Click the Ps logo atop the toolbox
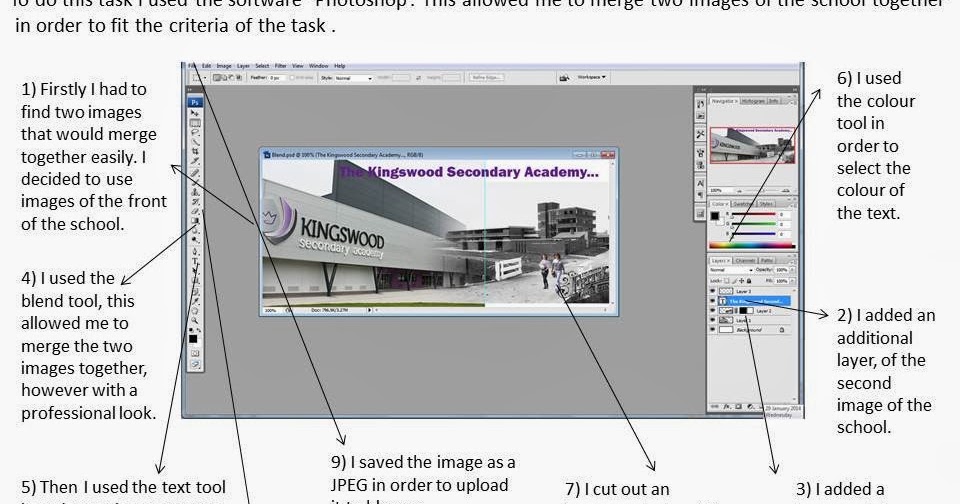This screenshot has width=960, height=504. pos(195,102)
